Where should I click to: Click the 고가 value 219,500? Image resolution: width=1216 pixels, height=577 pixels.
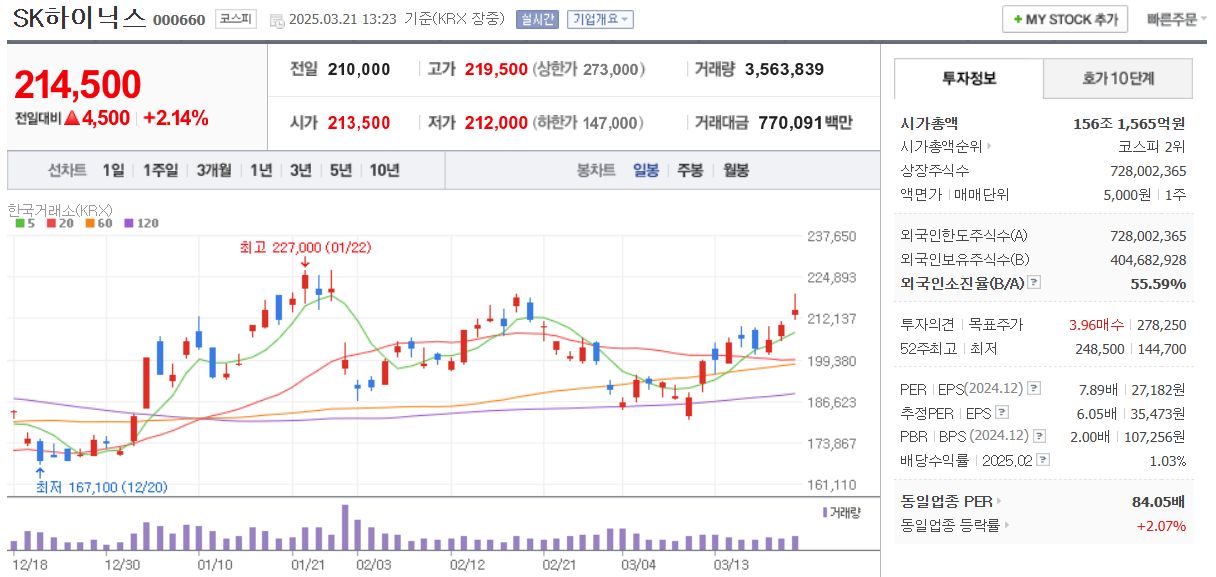click(495, 69)
